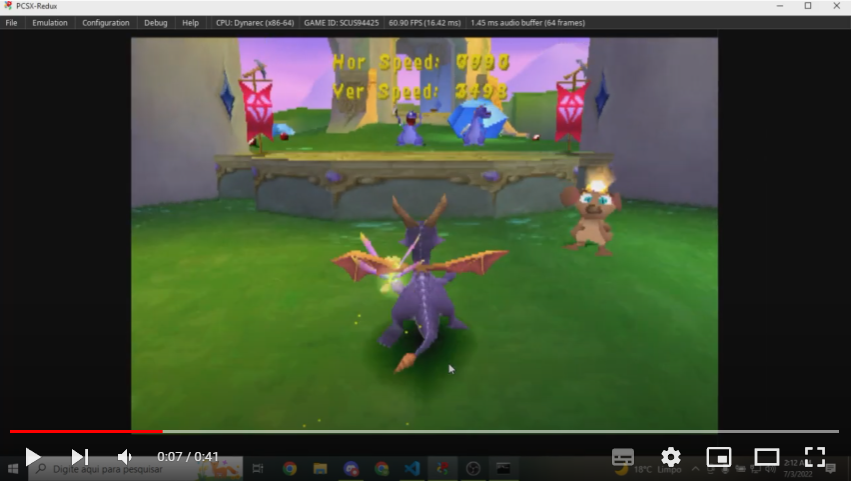Viewport: 851px width, 481px height.
Task: Open the File menu
Action: pyautogui.click(x=11, y=23)
